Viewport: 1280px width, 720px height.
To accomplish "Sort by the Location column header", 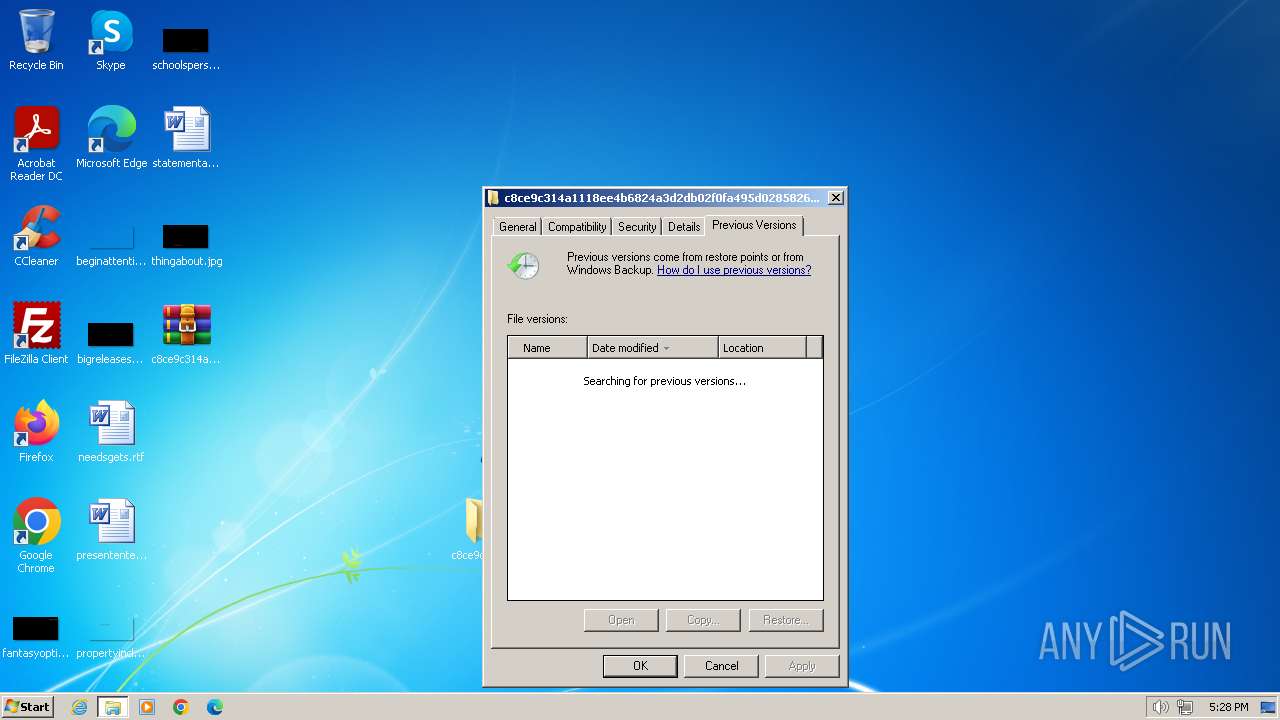I will pyautogui.click(x=762, y=348).
